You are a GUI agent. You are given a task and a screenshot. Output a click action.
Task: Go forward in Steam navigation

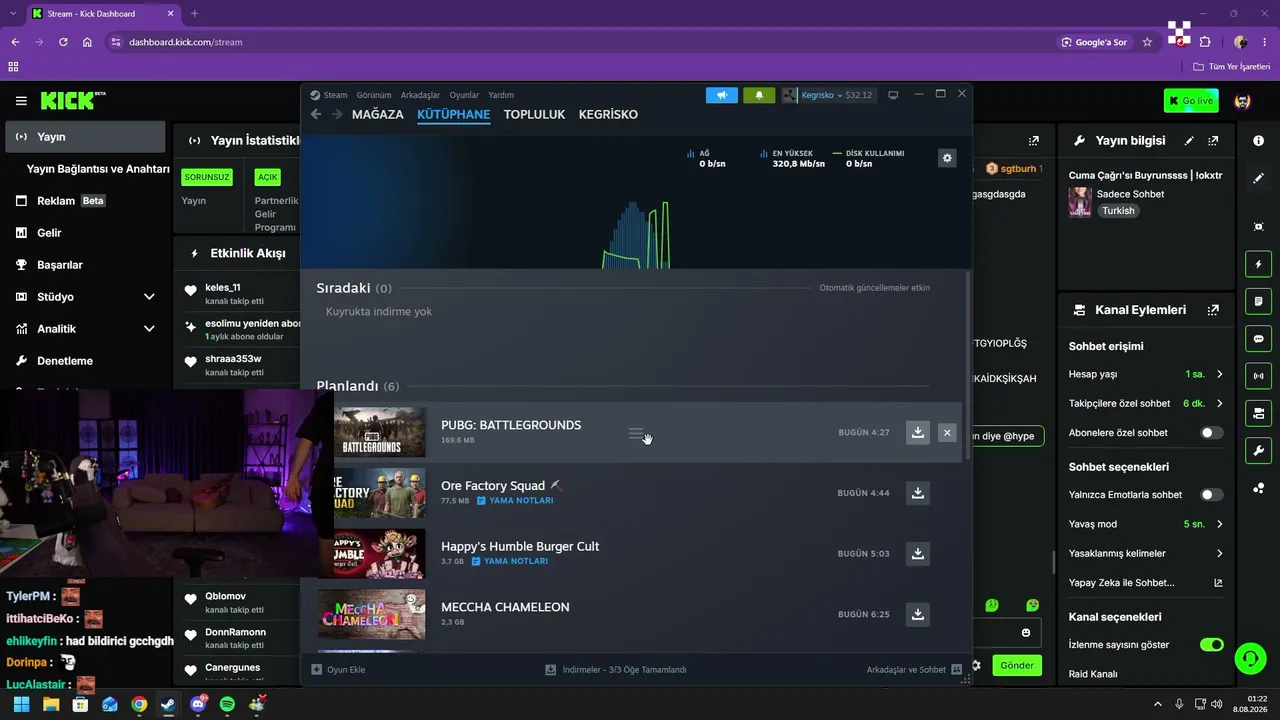337,114
